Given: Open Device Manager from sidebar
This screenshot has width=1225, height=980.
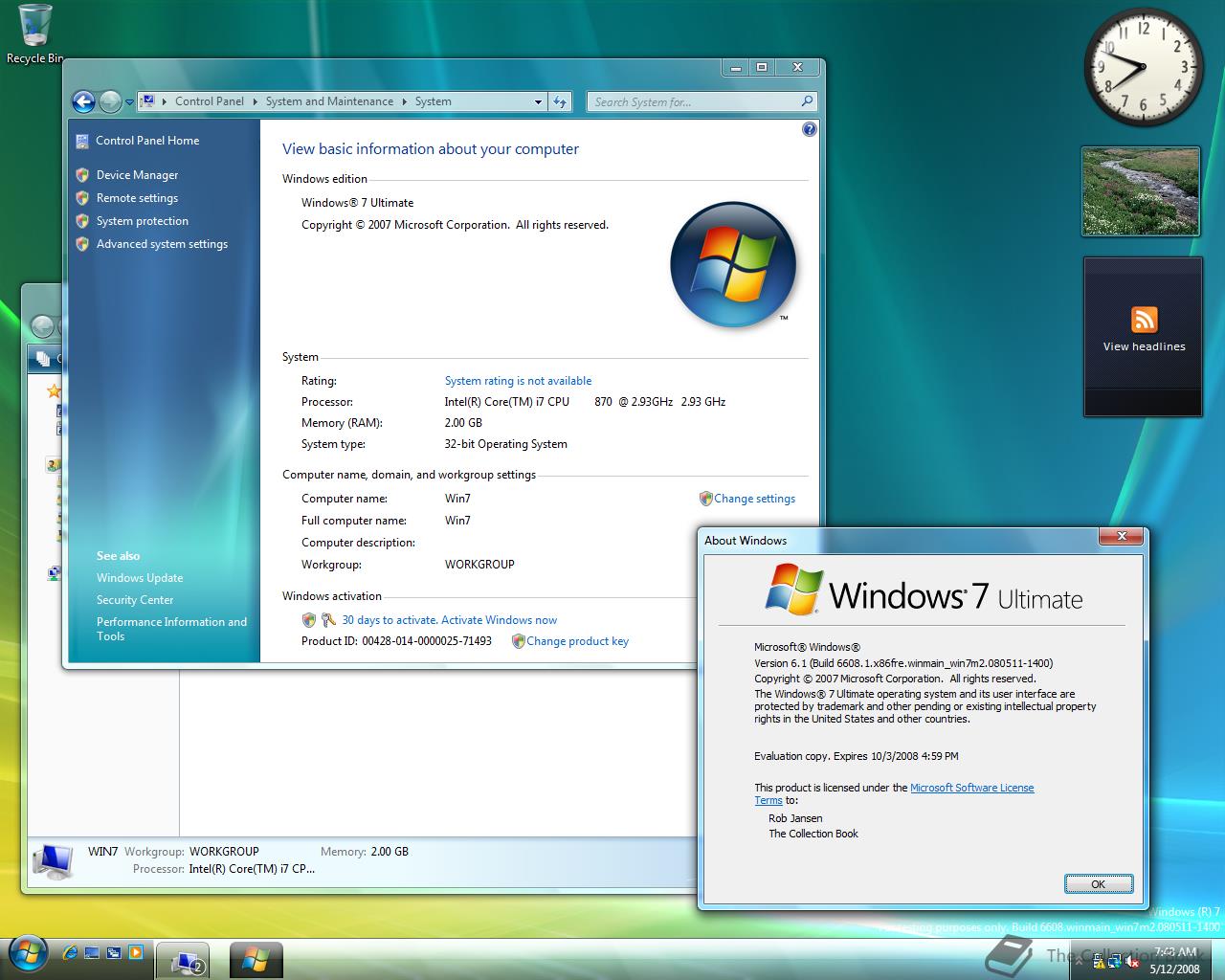Looking at the screenshot, I should coord(137,175).
